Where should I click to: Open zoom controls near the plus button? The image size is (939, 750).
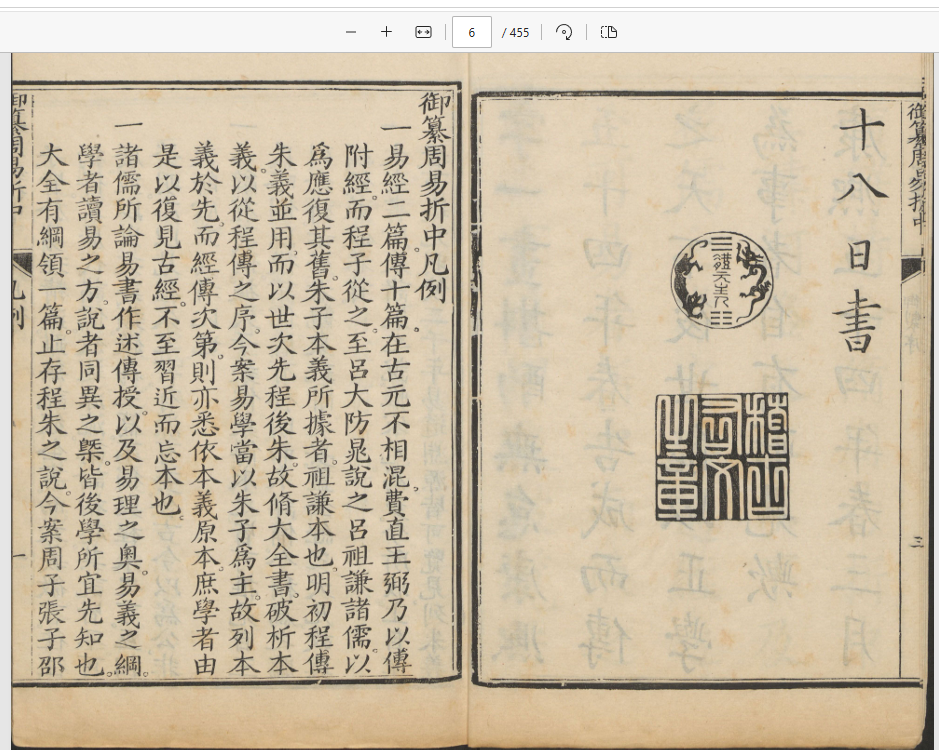tap(386, 32)
